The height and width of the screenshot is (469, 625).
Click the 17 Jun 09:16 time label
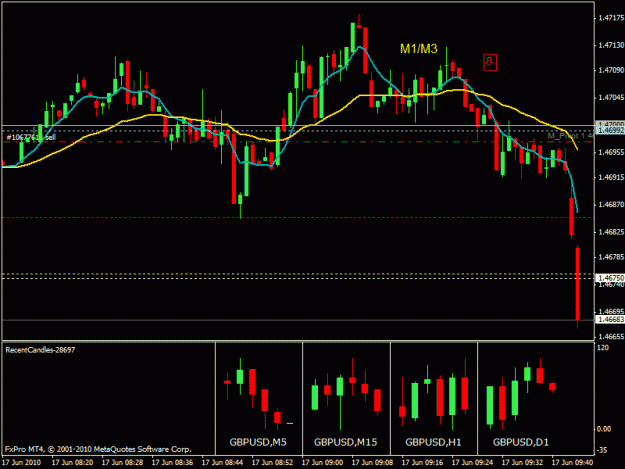pyautogui.click(x=422, y=463)
